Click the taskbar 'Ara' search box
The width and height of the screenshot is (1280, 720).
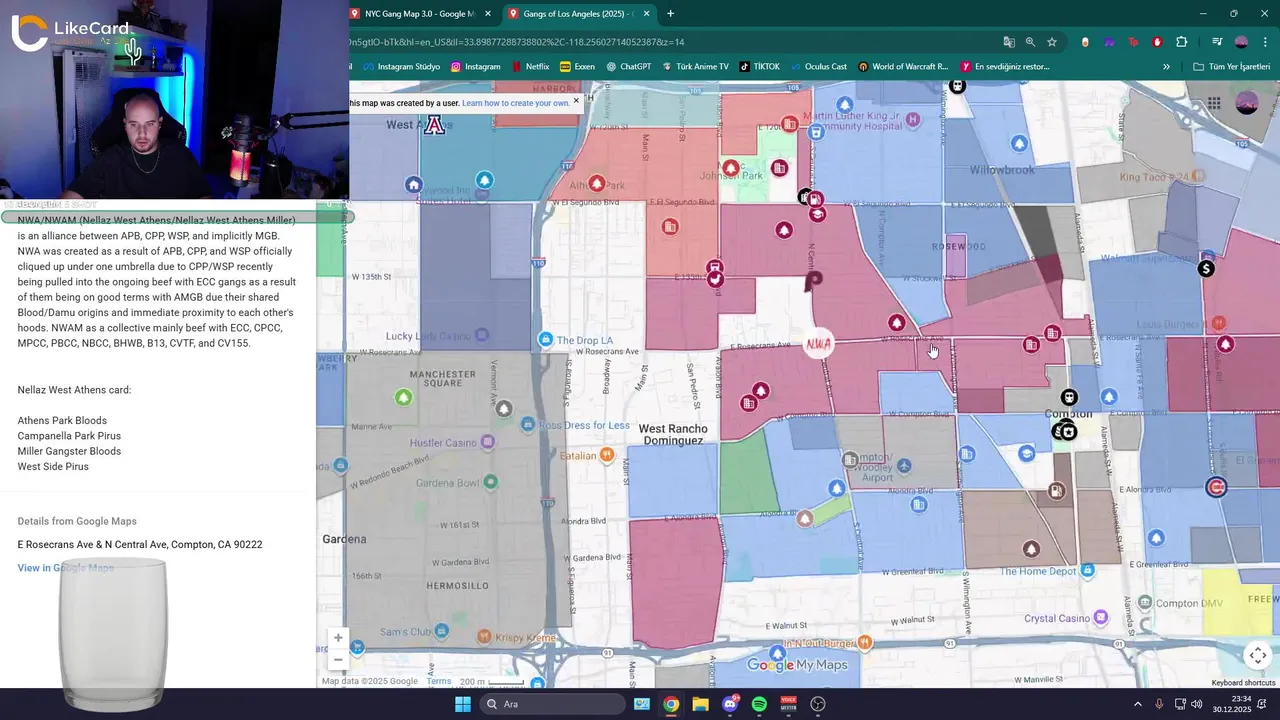552,704
